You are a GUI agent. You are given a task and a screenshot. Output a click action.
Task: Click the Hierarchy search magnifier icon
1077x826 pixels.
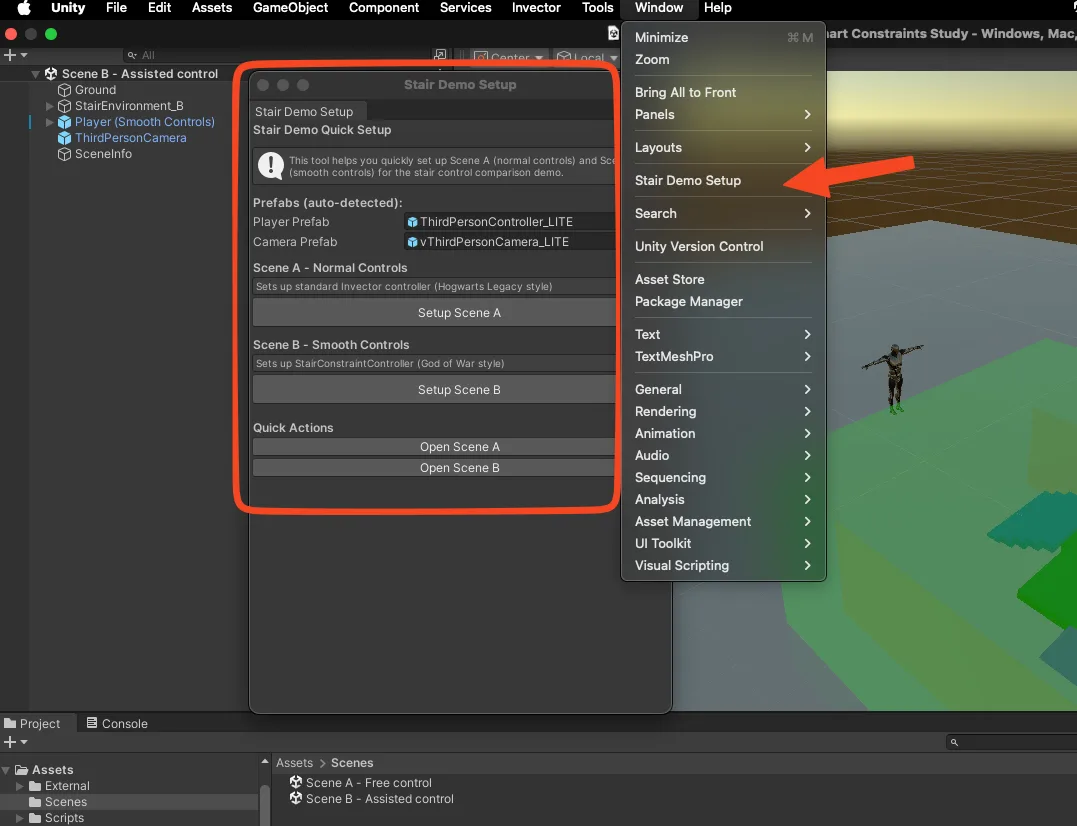pos(132,55)
